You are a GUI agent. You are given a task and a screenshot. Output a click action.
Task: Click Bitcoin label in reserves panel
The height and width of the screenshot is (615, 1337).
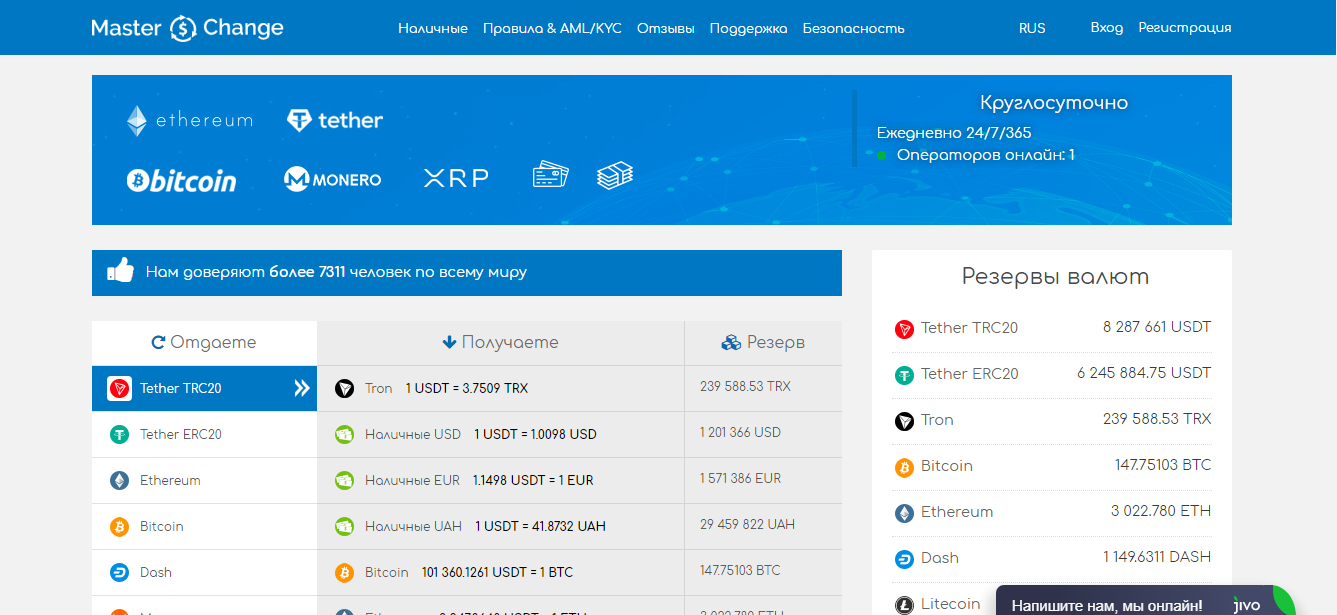tap(946, 466)
